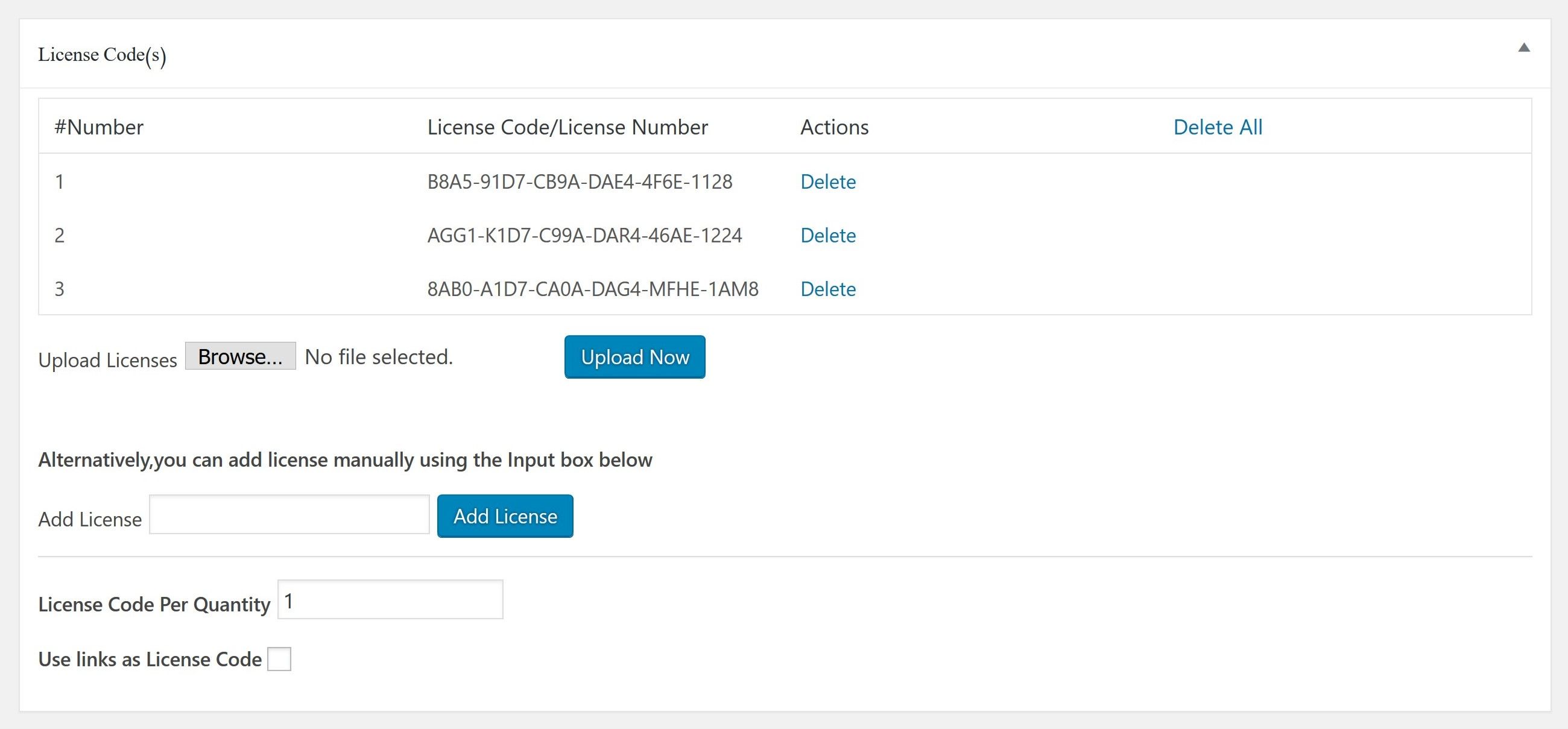The image size is (1568, 729).
Task: Focus the Add License text input
Action: 289,515
